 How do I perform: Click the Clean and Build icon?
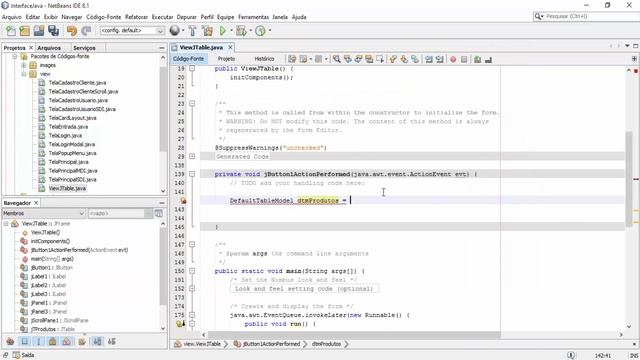[207, 31]
